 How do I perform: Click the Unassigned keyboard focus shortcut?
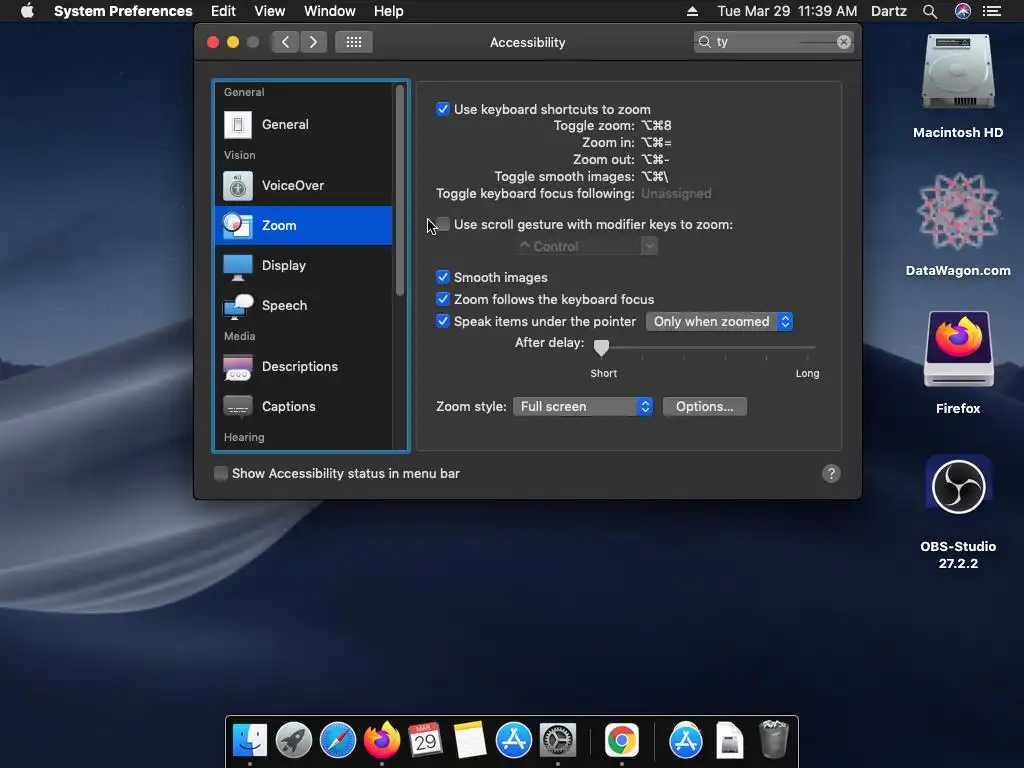676,193
